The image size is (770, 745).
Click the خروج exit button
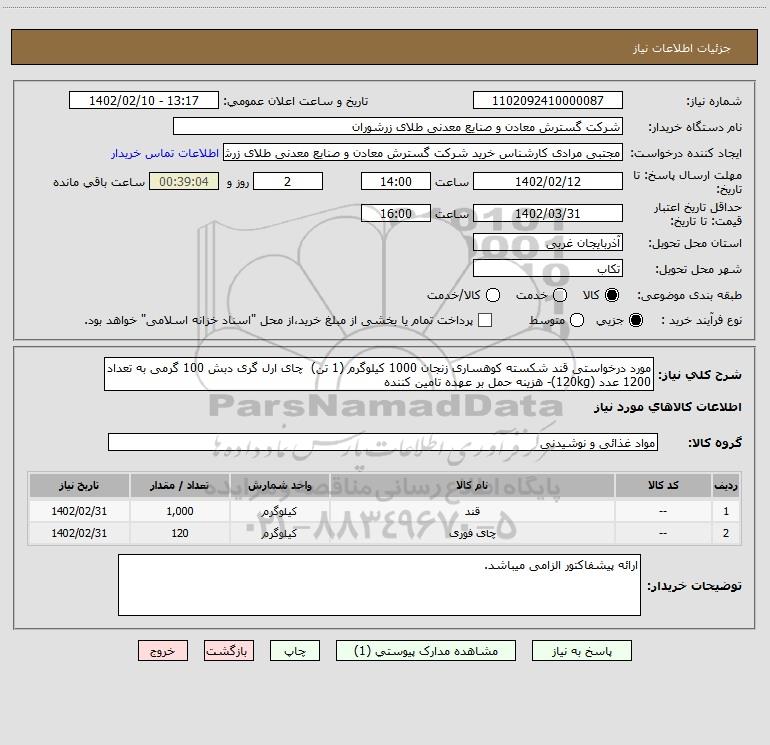(163, 651)
